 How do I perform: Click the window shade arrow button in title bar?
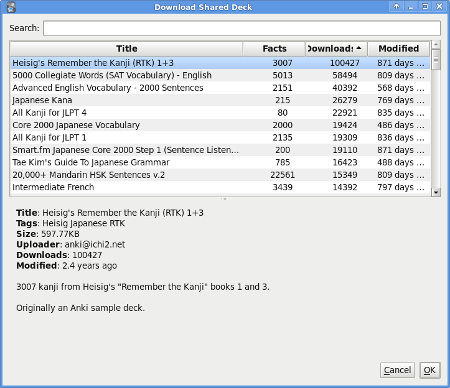coord(396,7)
